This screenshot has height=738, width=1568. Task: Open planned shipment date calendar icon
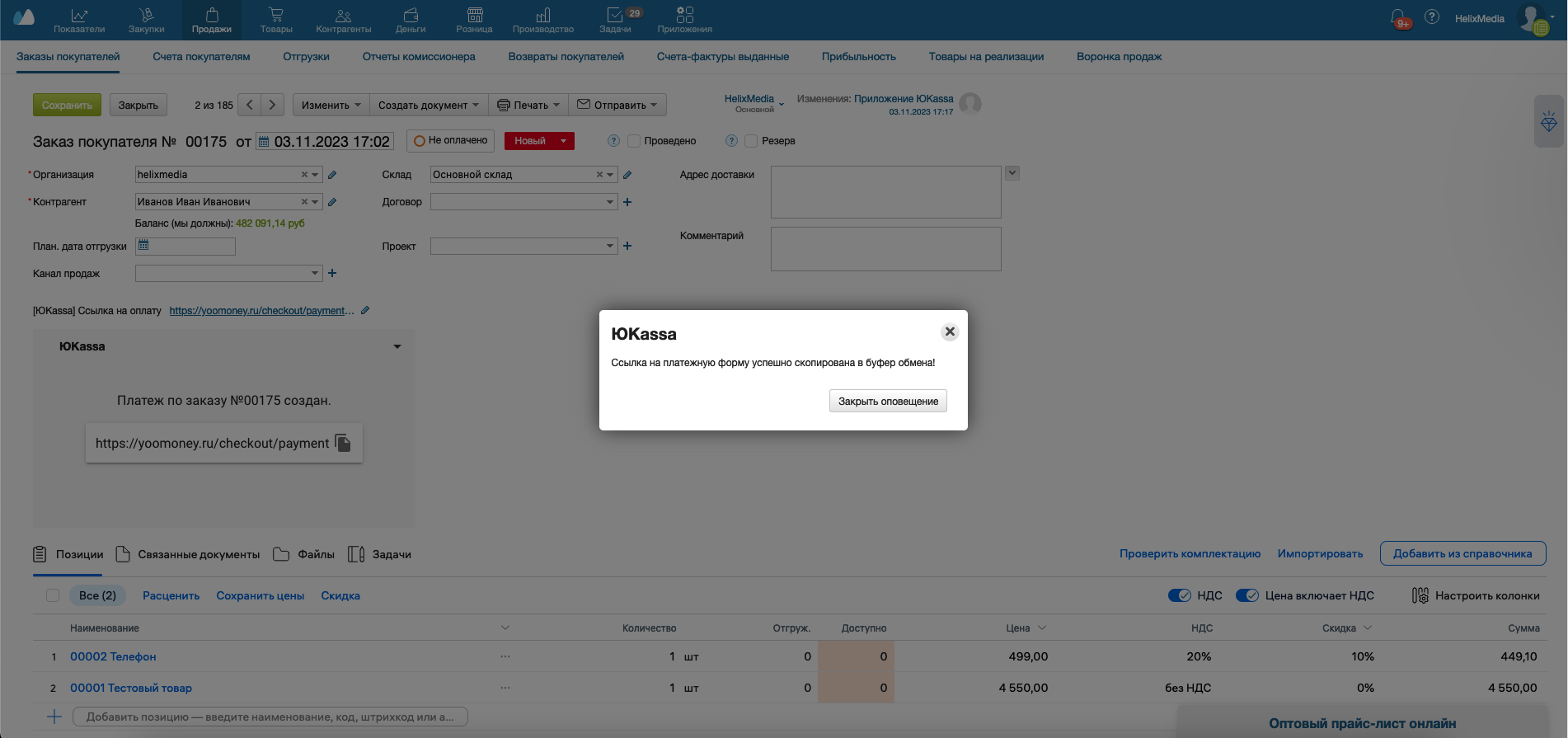click(143, 245)
